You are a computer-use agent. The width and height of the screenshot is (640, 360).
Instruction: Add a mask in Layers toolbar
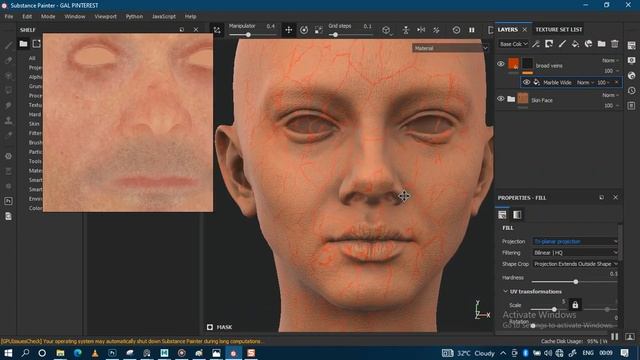point(549,44)
